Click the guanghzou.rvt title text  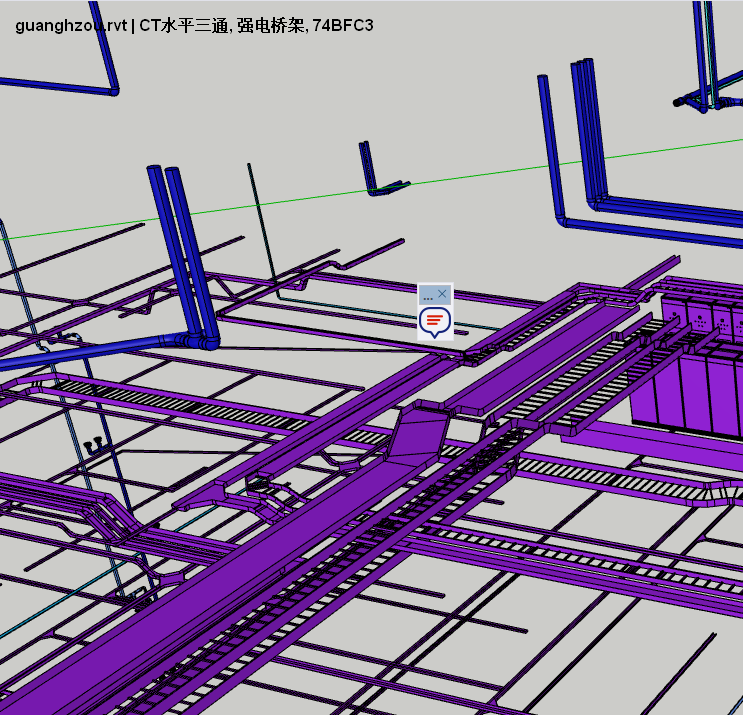pyautogui.click(x=71, y=25)
